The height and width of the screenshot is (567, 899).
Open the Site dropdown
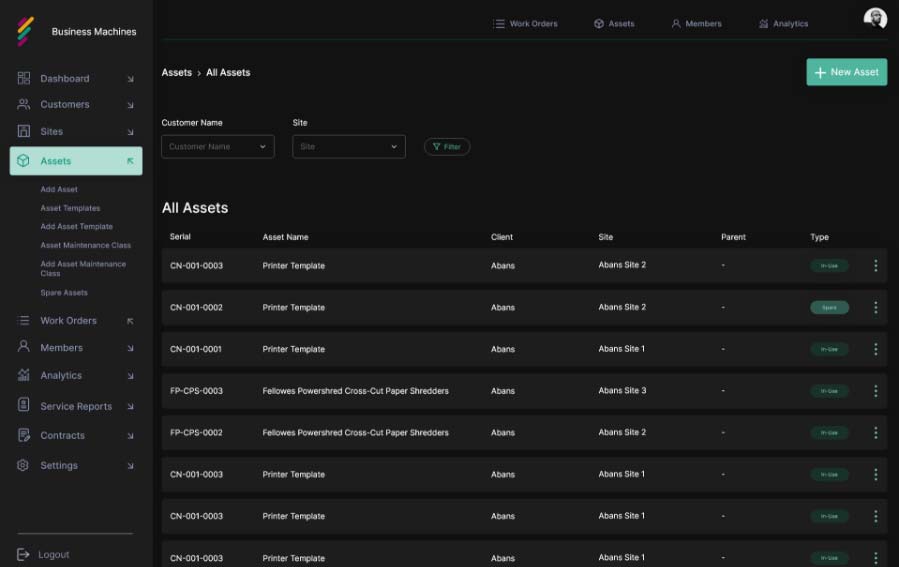349,147
